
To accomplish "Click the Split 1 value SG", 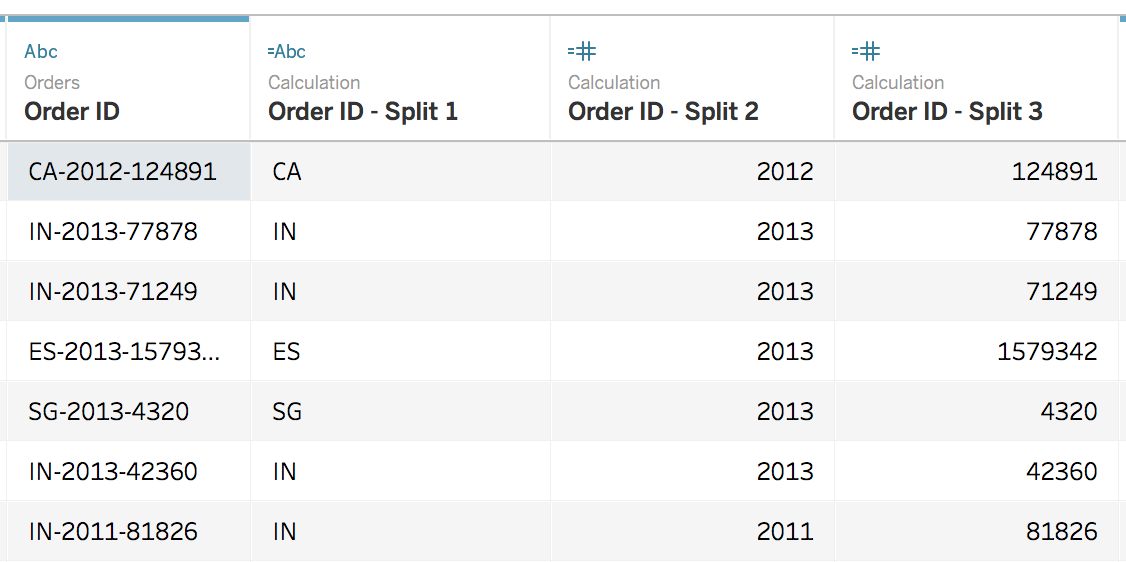I will tap(287, 412).
